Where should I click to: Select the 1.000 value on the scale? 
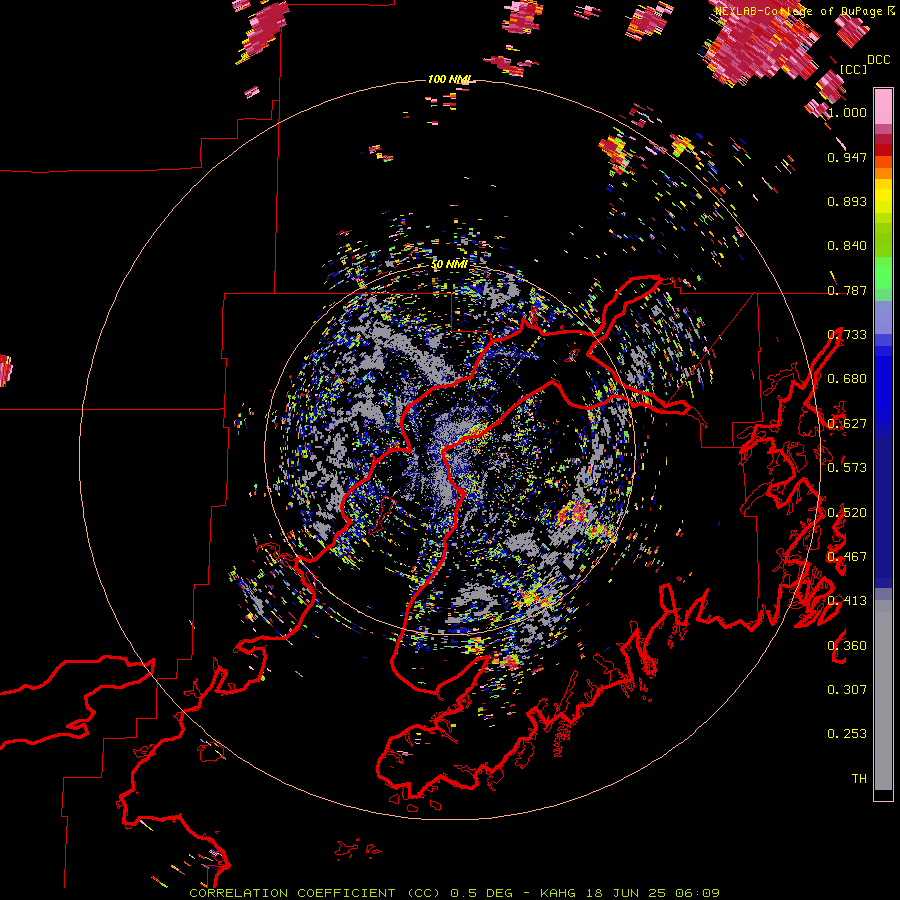click(847, 112)
